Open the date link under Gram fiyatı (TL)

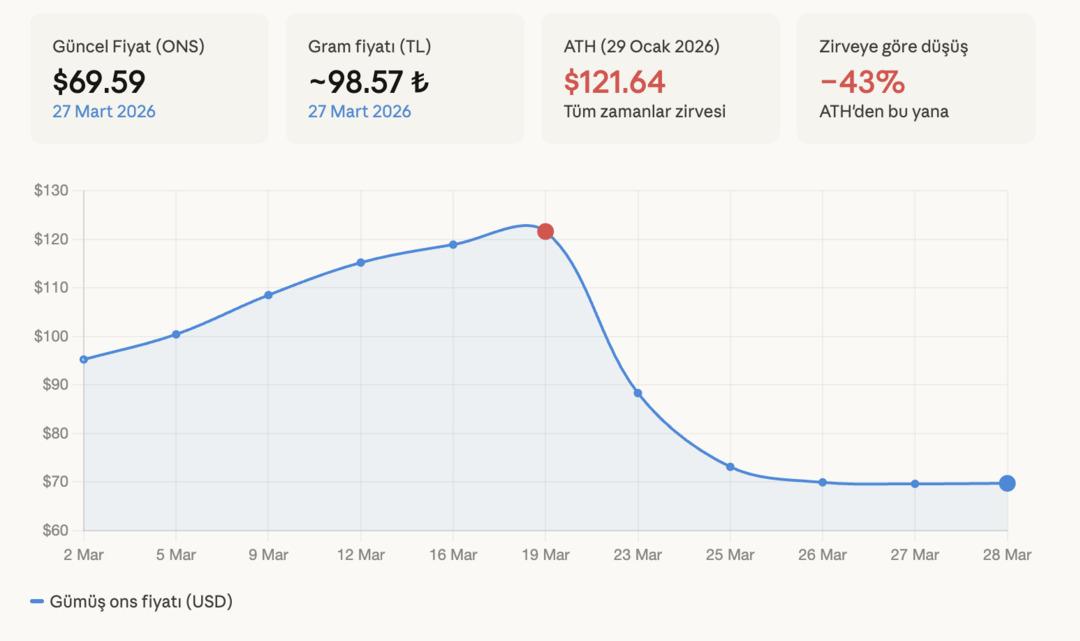tap(359, 111)
